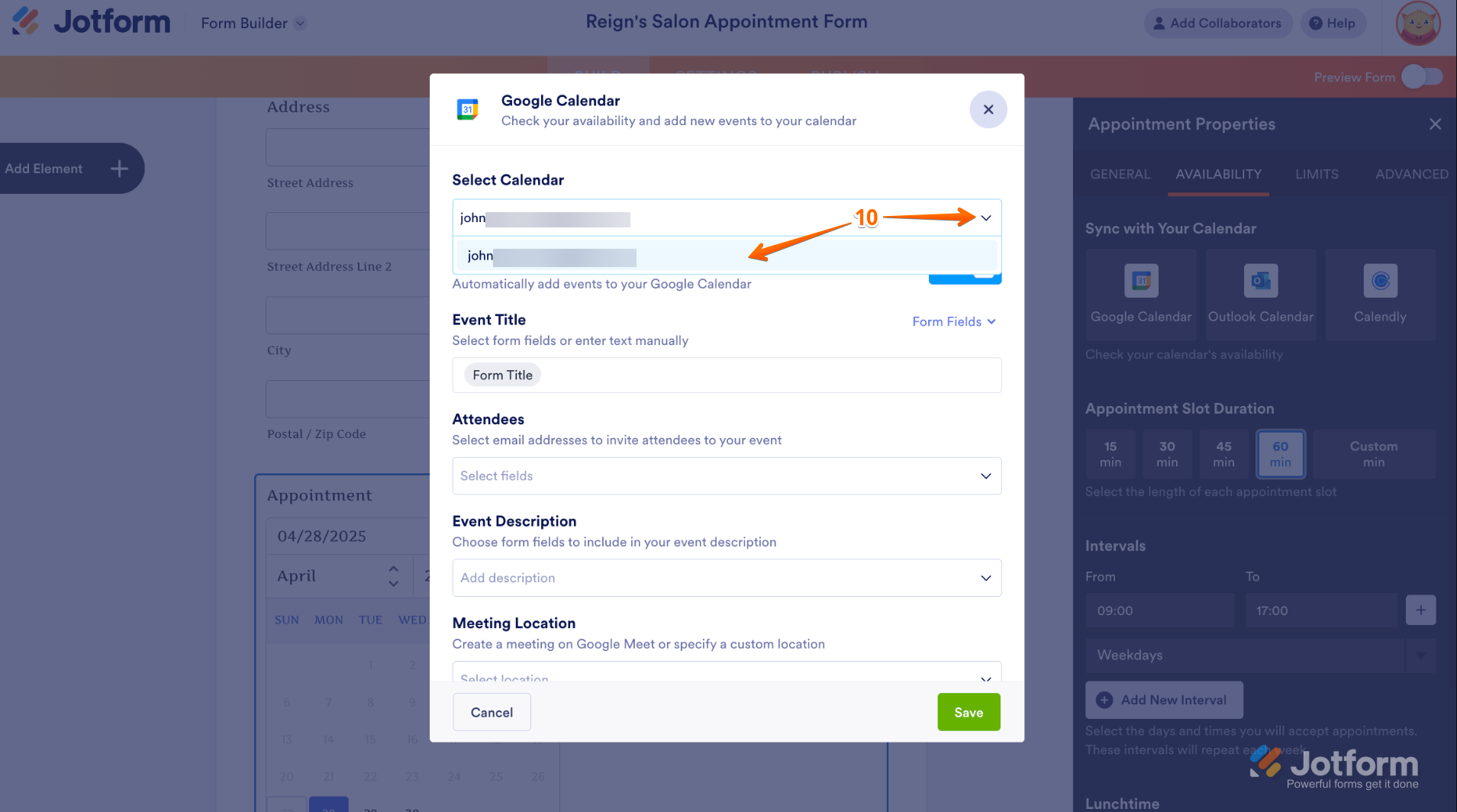This screenshot has height=812, width=1457.
Task: Click Add Collaborators button
Action: pyautogui.click(x=1217, y=24)
